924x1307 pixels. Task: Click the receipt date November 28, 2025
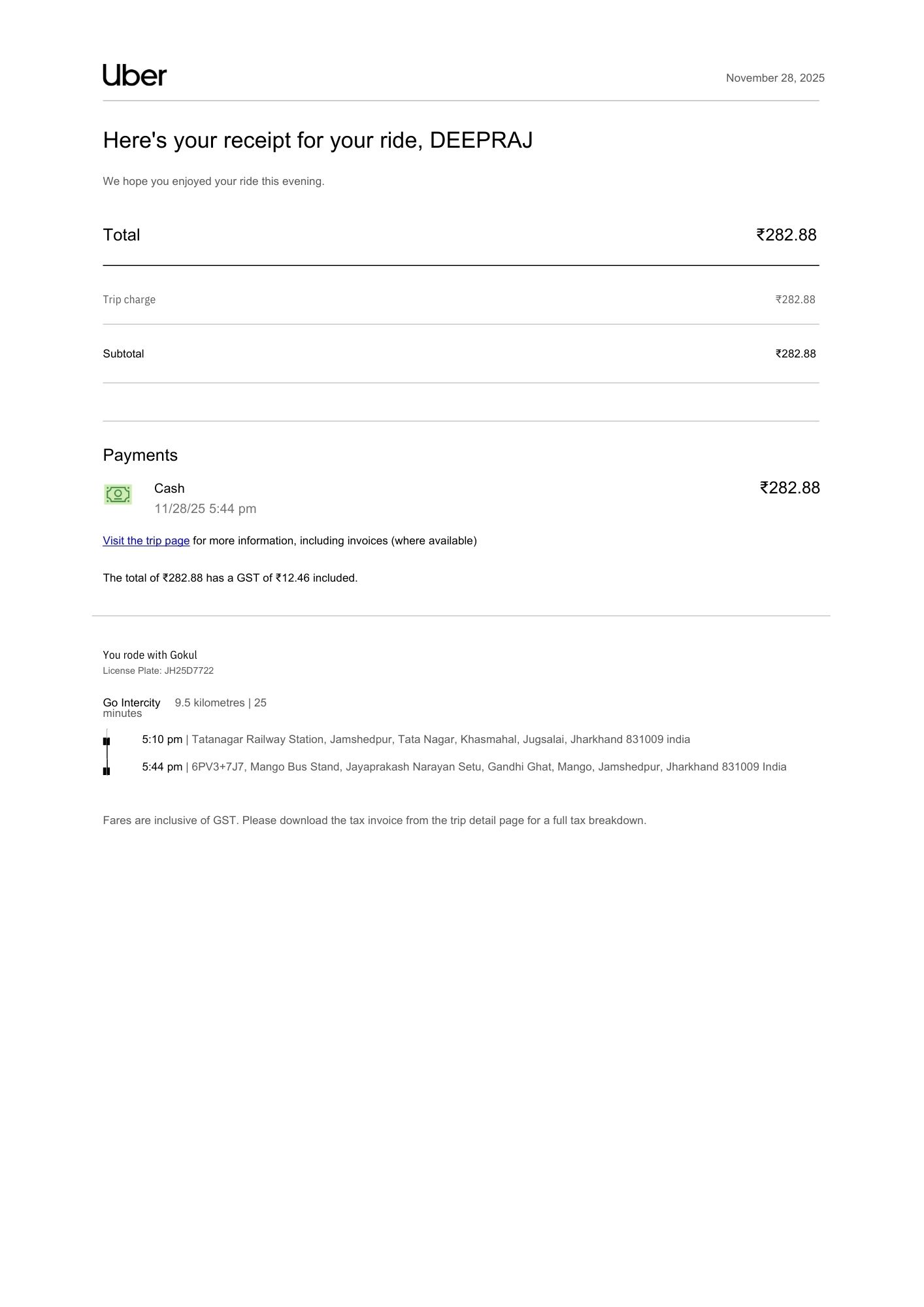[775, 78]
